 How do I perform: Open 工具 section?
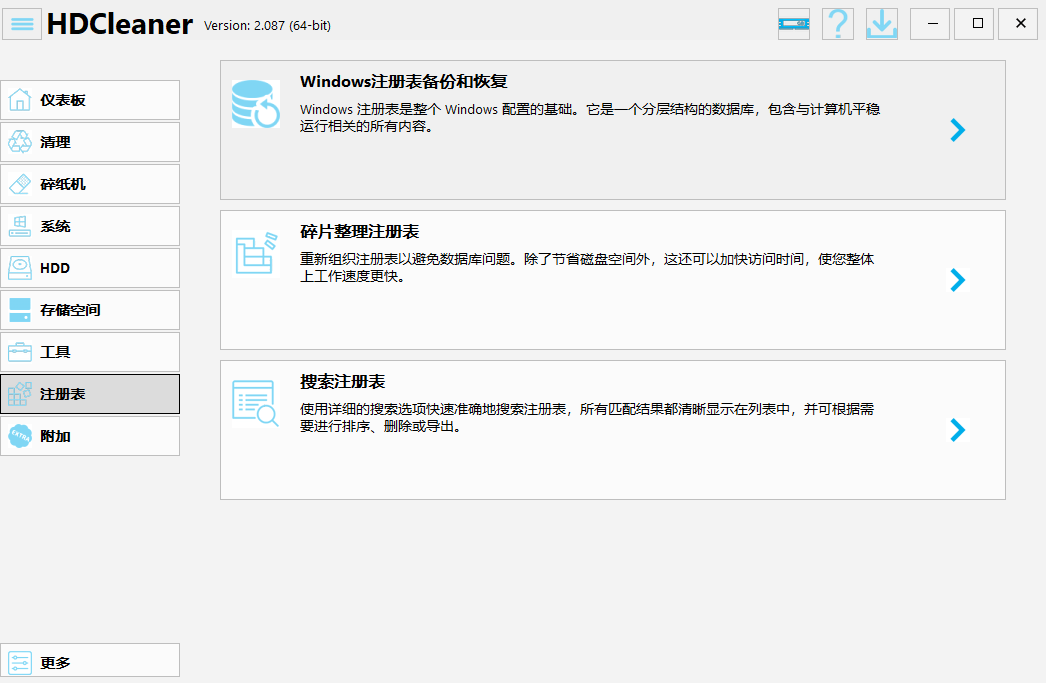(90, 352)
